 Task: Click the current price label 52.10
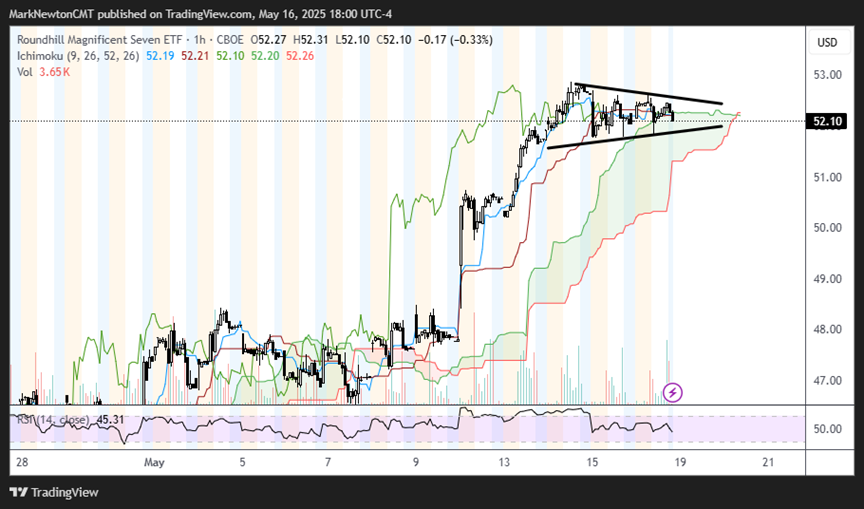[825, 121]
